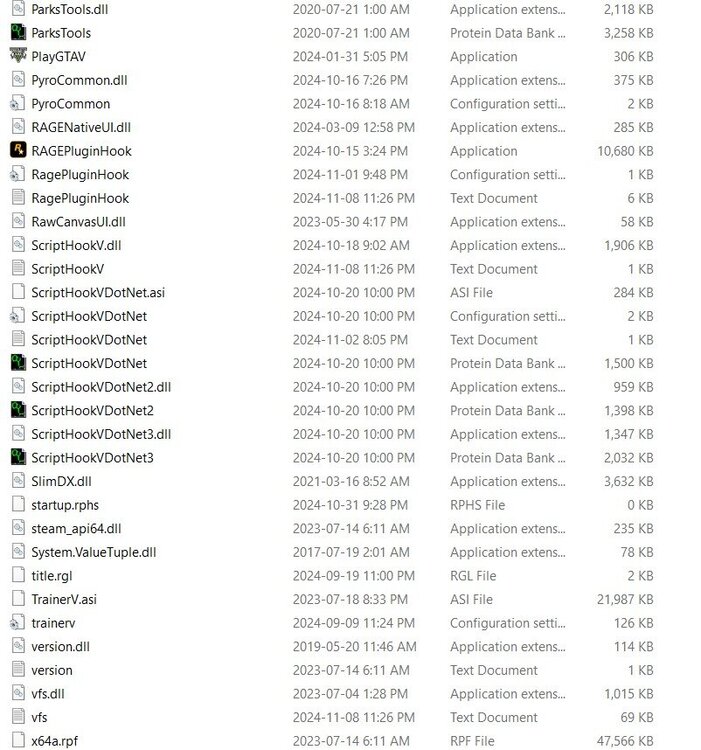Select the file name x64a.rpf
This screenshot has width=701, height=750.
[x=55, y=741]
